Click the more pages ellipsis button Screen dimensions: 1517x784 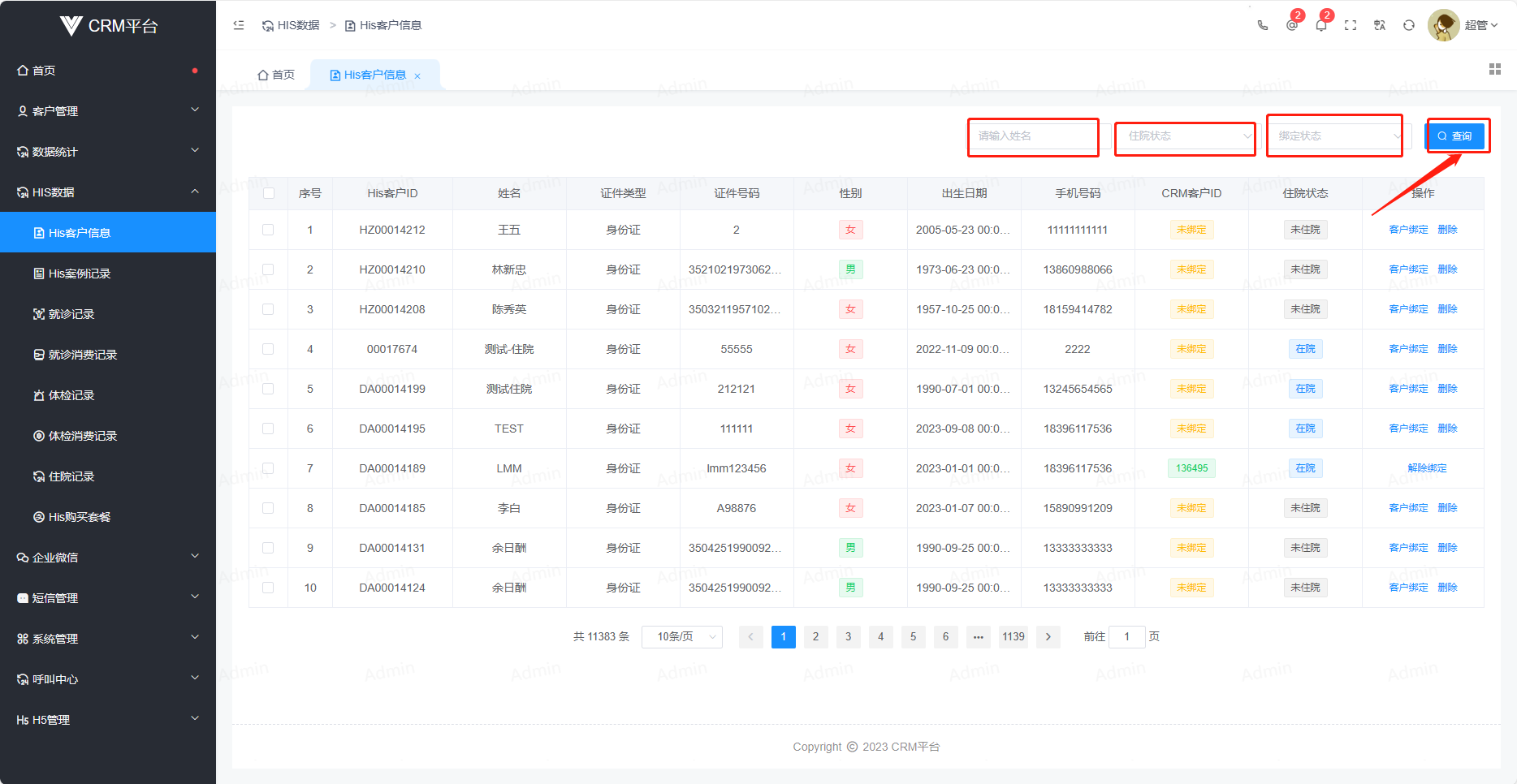(x=979, y=636)
